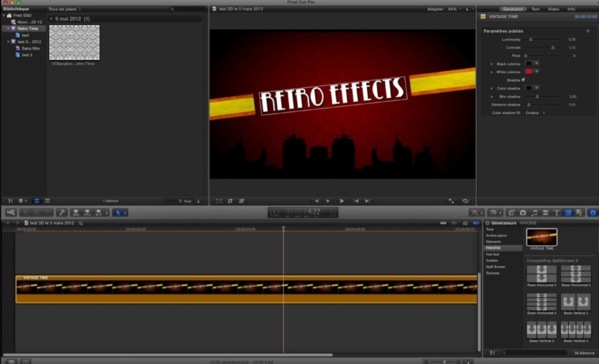Switch Event browser to list view
Image resolution: width=599 pixels, height=364 pixels.
click(47, 201)
